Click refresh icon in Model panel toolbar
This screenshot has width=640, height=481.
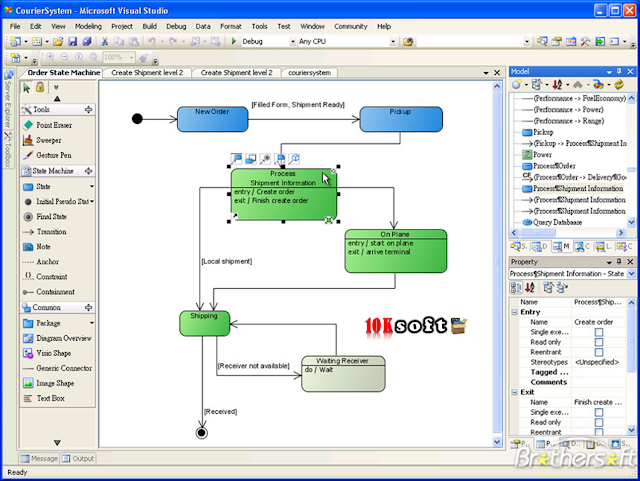pyautogui.click(x=619, y=85)
